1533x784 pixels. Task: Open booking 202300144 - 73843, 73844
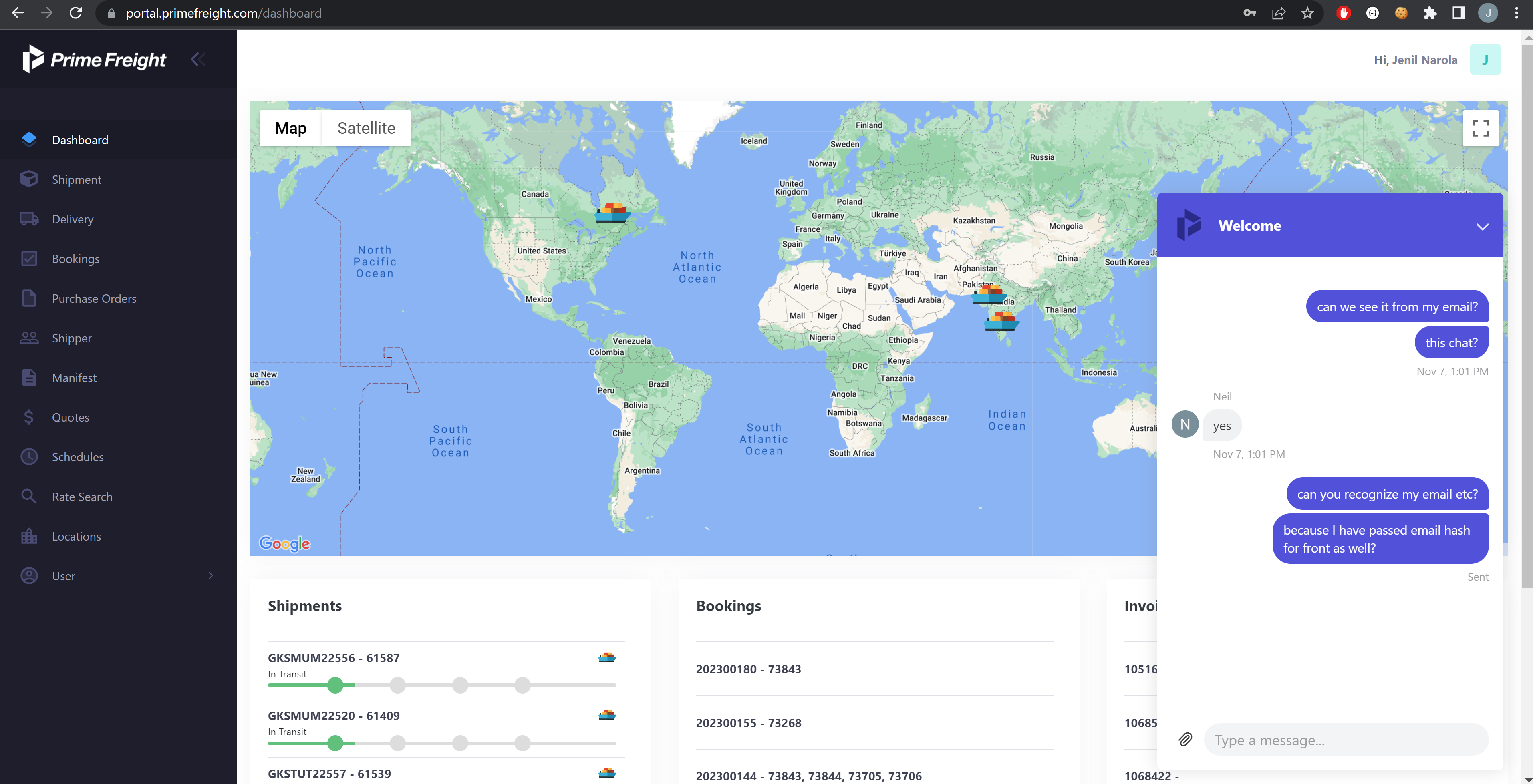click(x=808, y=776)
